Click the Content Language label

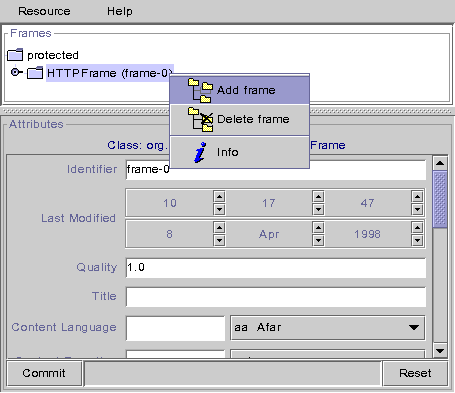point(64,327)
